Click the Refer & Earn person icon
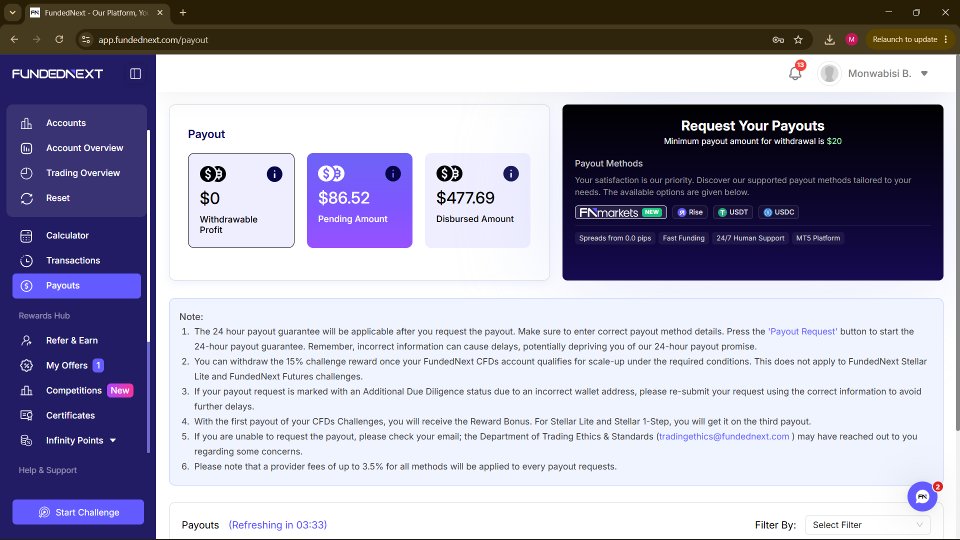 point(26,340)
